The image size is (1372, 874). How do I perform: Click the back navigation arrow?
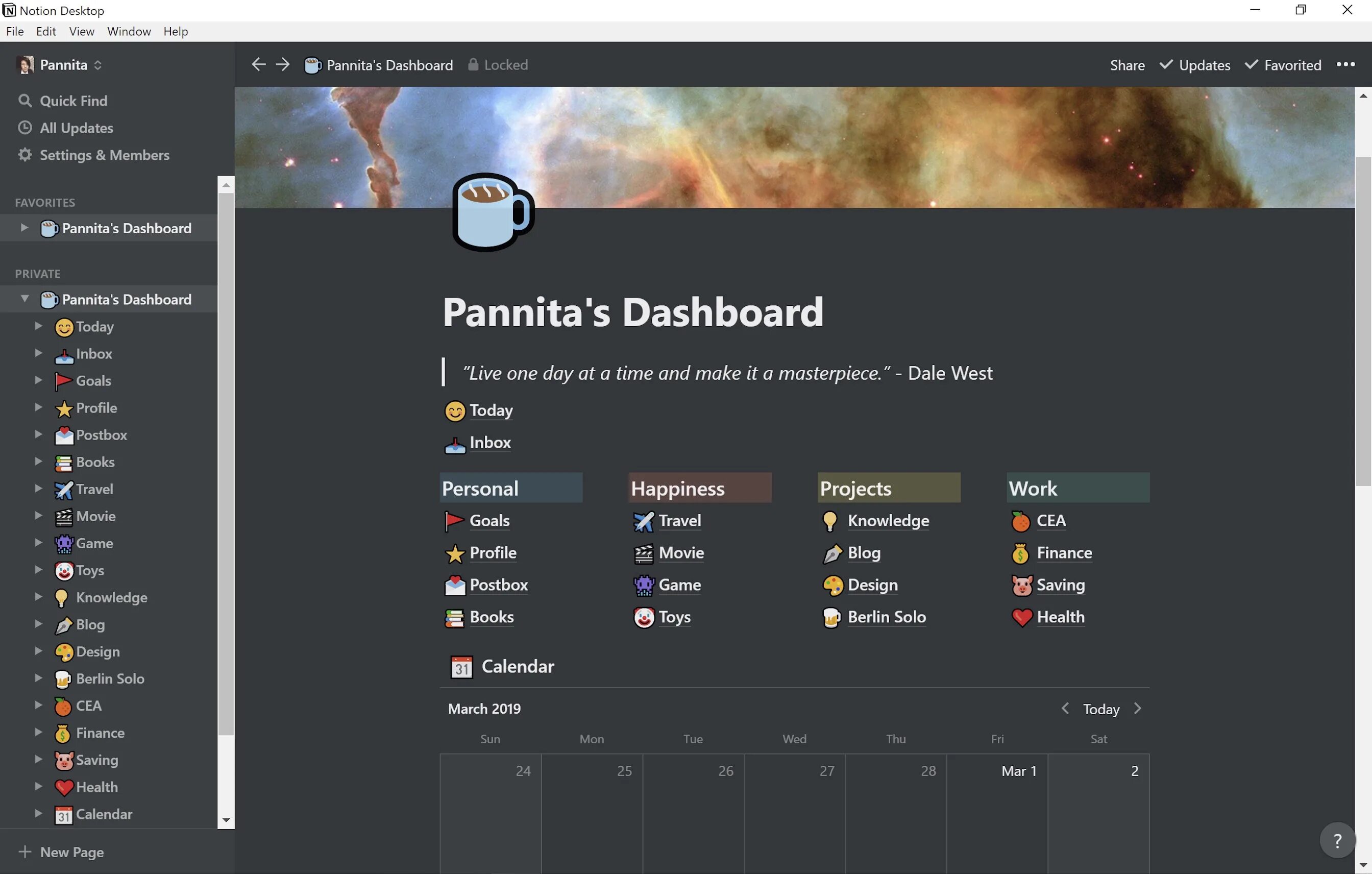[x=258, y=64]
